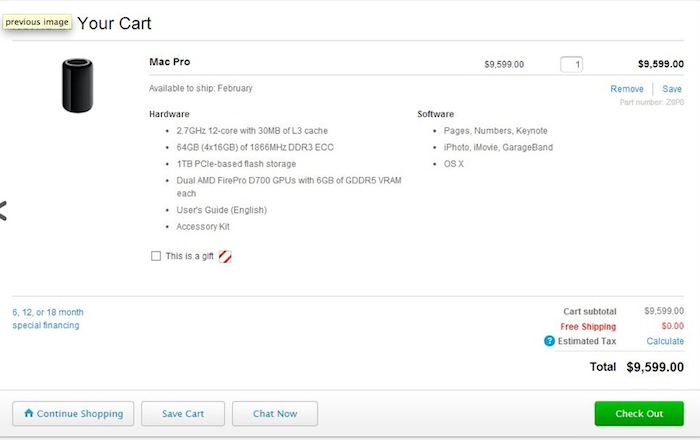
Task: Click the previous image arrow on left edge
Action: point(4,210)
